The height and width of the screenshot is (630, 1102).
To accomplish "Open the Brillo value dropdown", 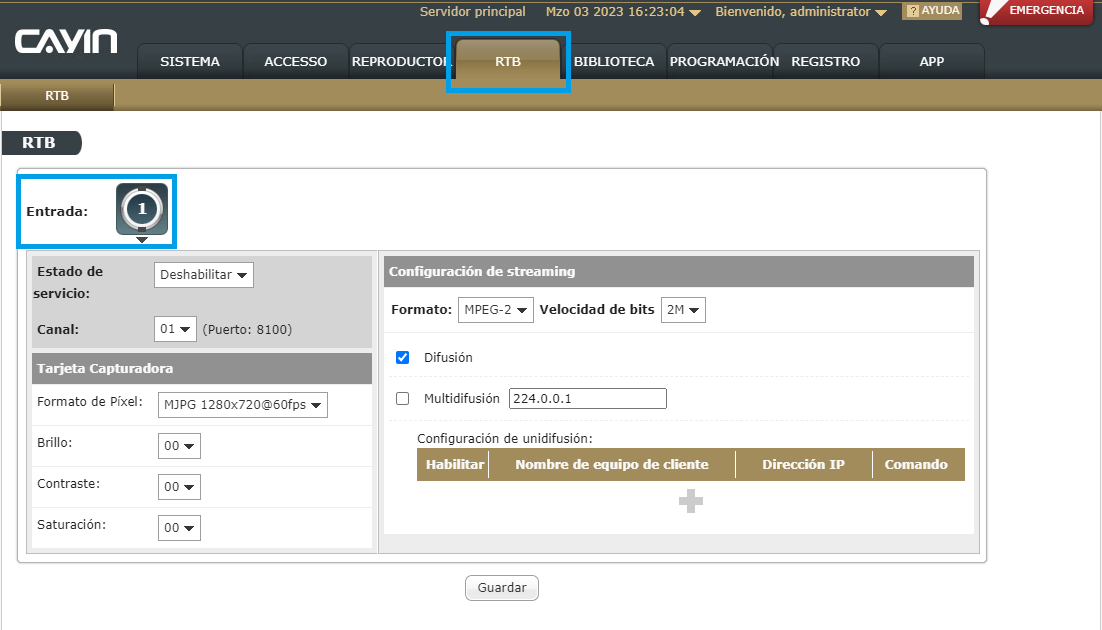I will click(179, 446).
